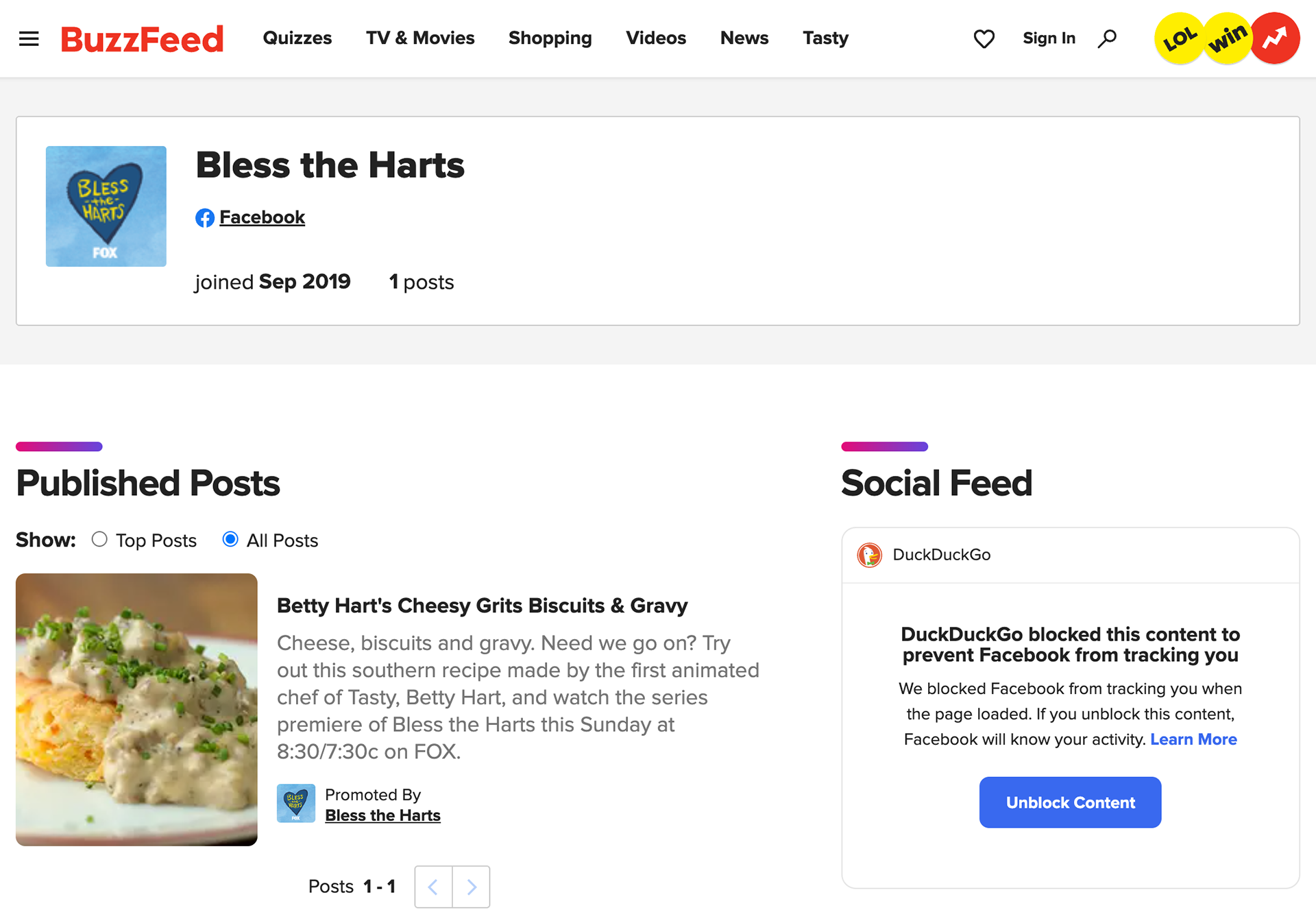Click the Unblock Content button

coord(1070,802)
